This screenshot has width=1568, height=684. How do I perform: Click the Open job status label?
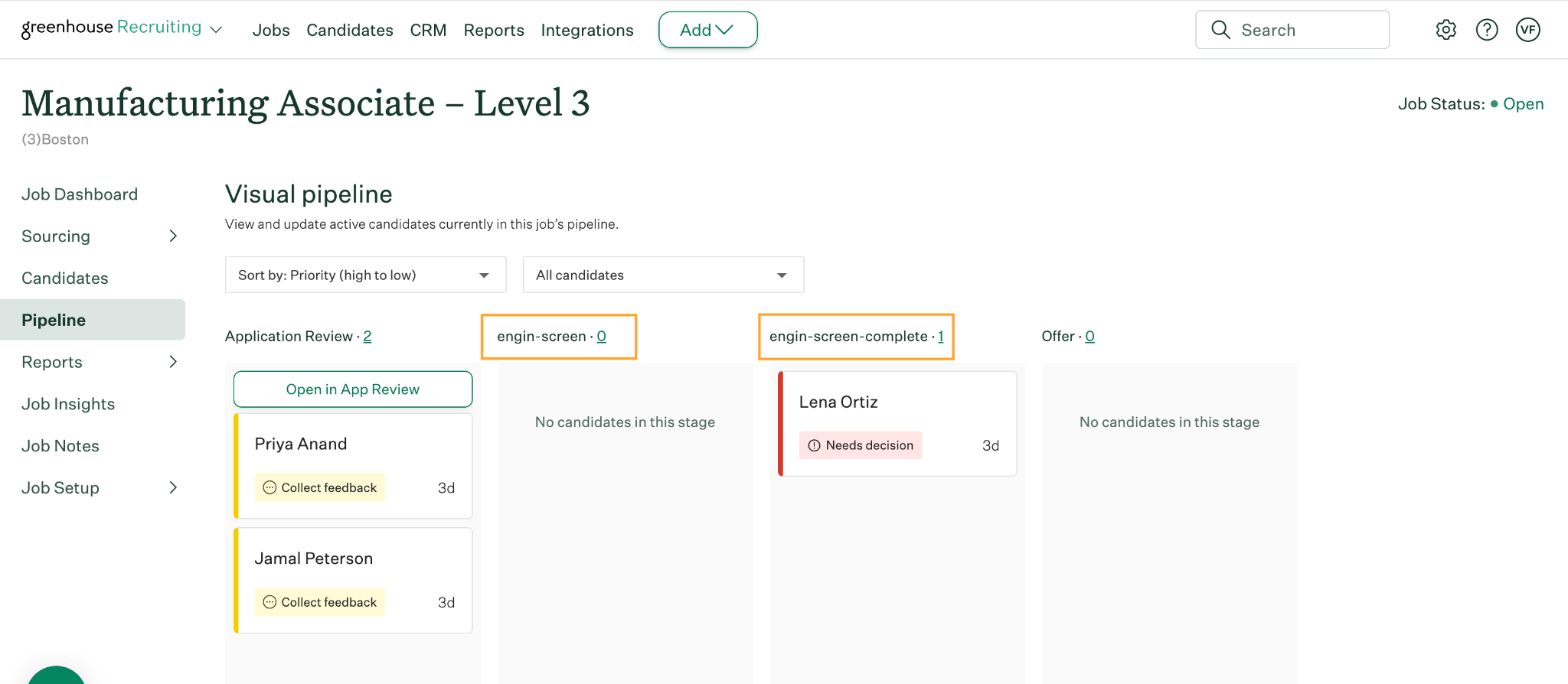1523,104
